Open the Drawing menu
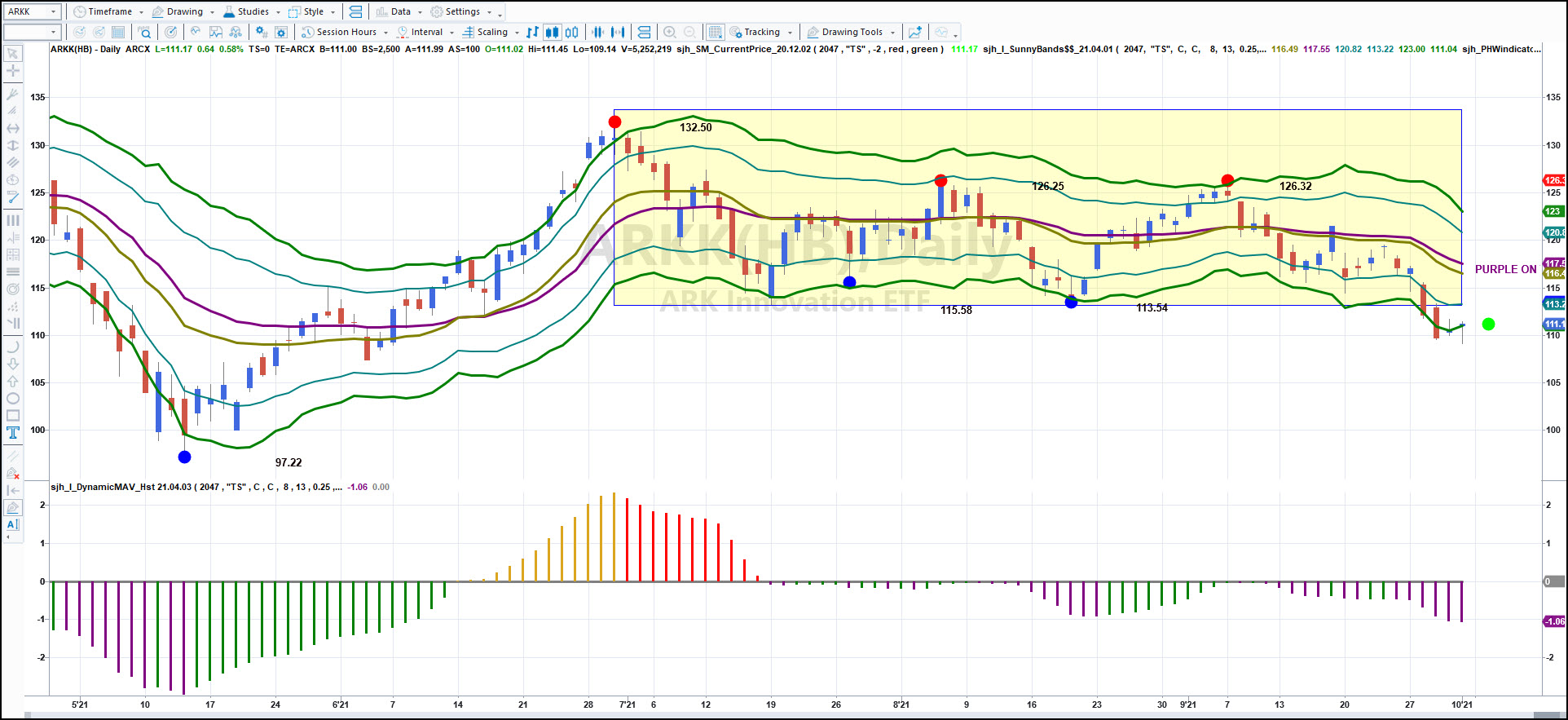The image size is (1568, 720). [x=178, y=11]
